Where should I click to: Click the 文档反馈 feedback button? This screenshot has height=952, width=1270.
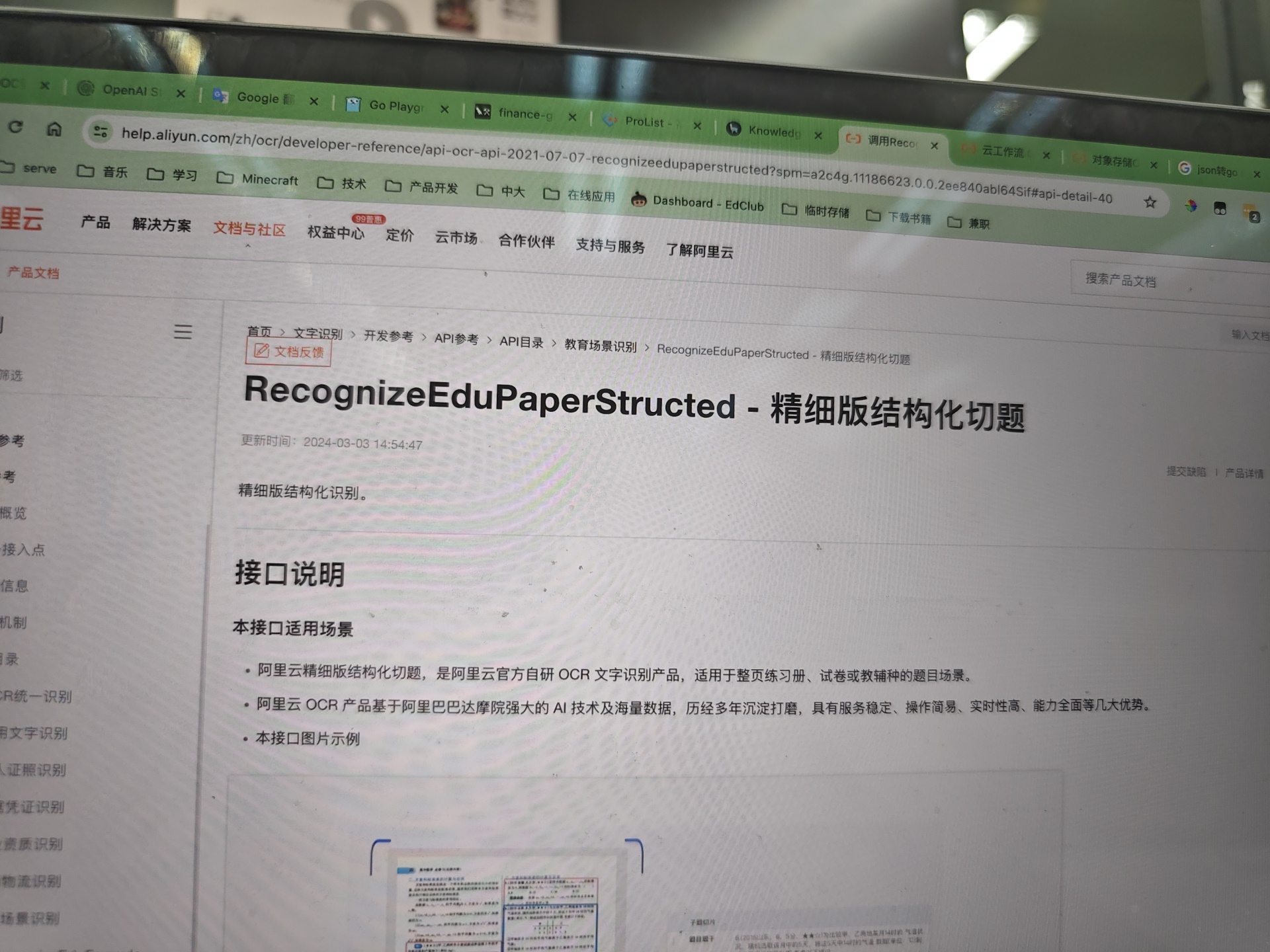tap(288, 352)
